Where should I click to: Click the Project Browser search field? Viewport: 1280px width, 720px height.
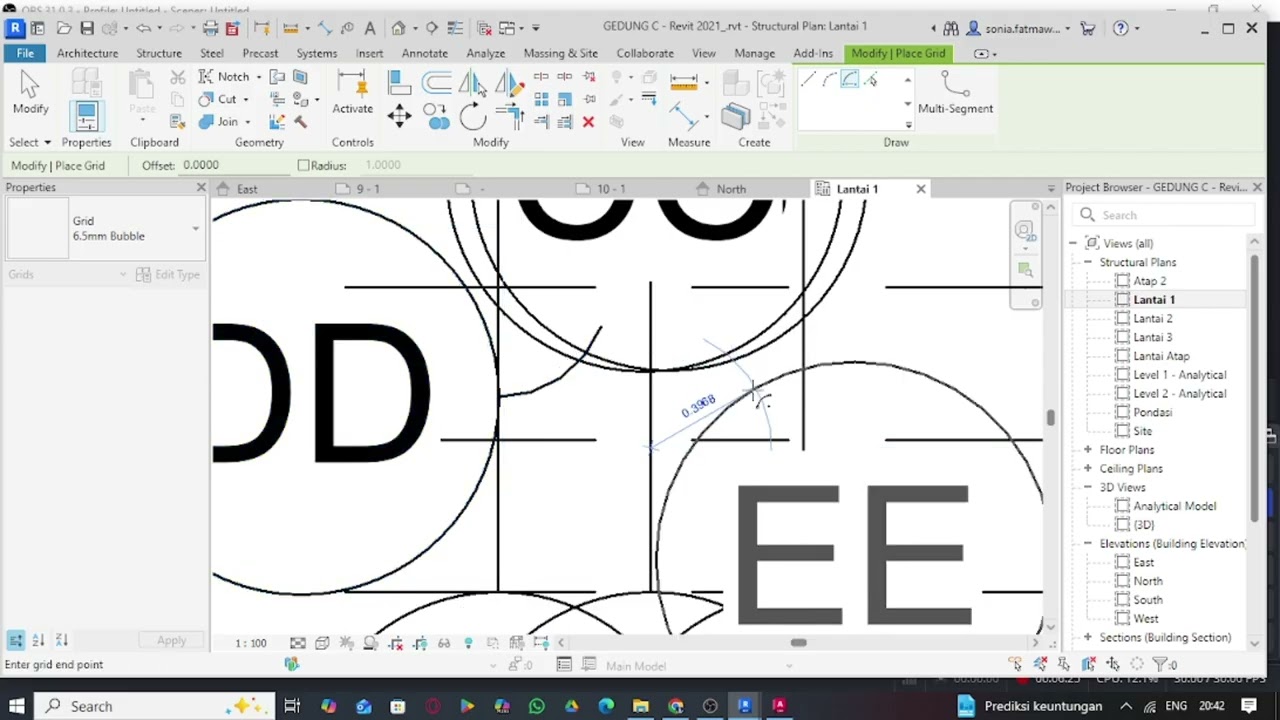[1165, 215]
